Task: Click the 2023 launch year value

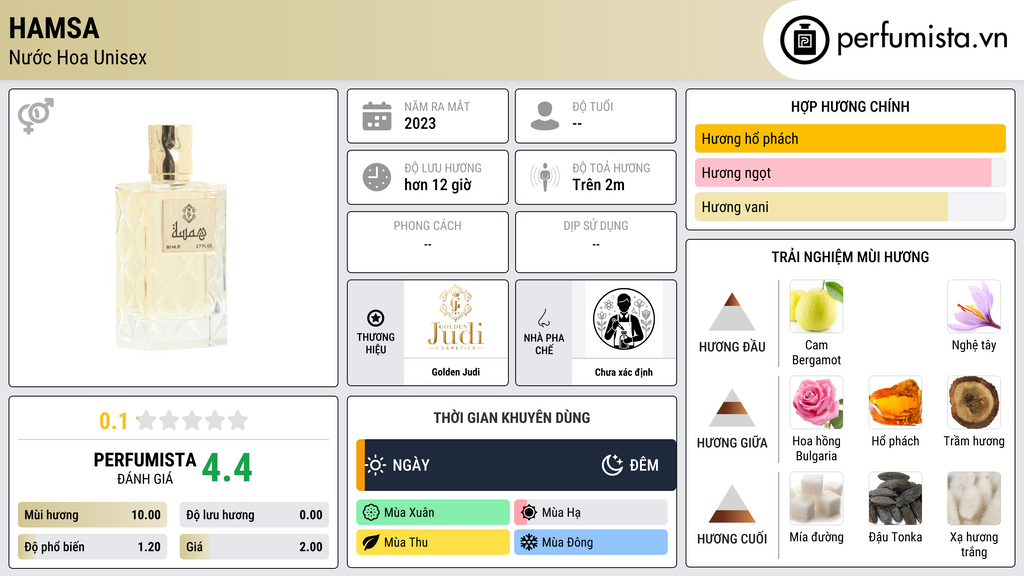Action: coord(420,123)
